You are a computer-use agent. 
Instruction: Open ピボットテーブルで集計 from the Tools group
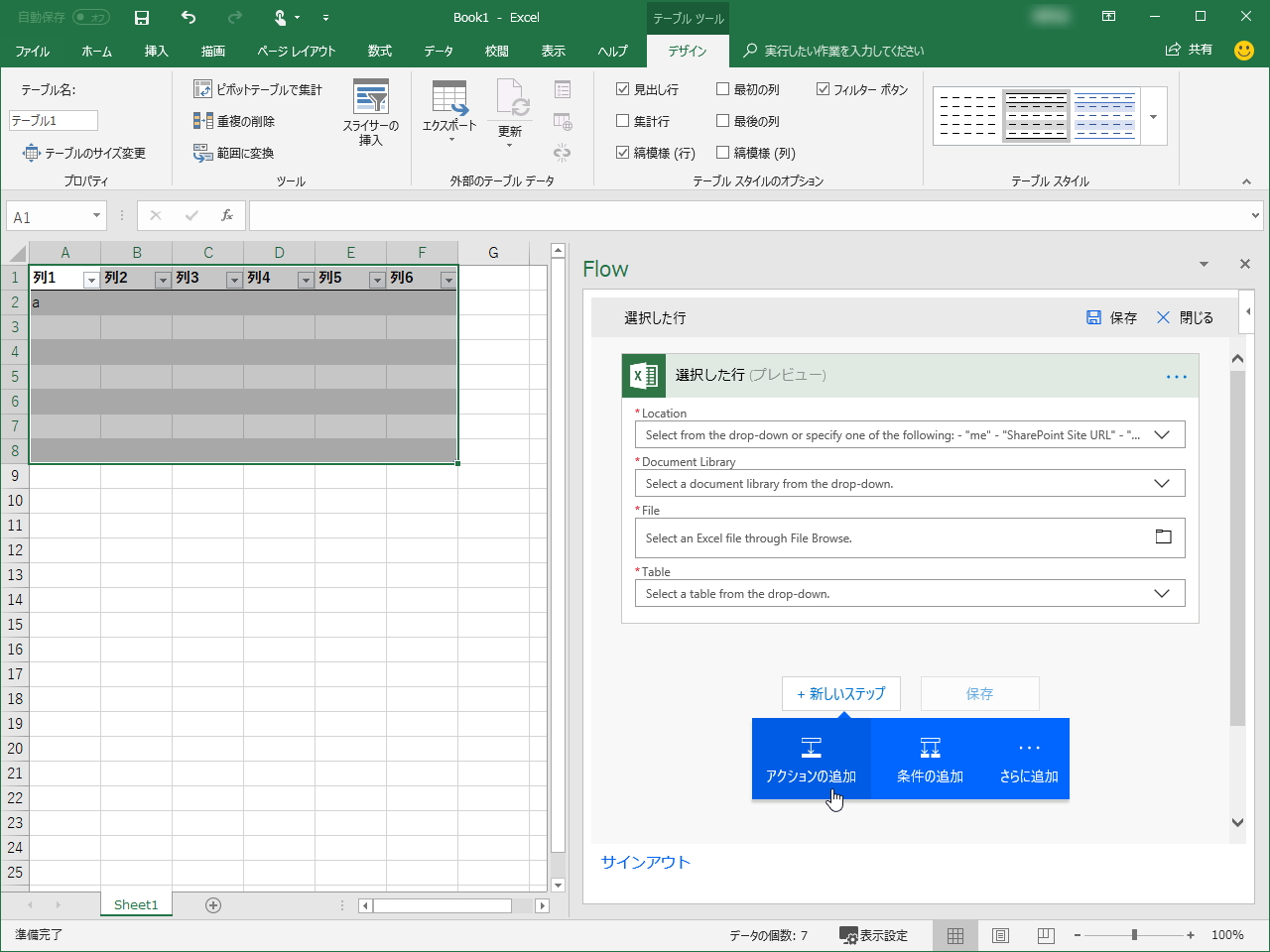click(x=256, y=88)
